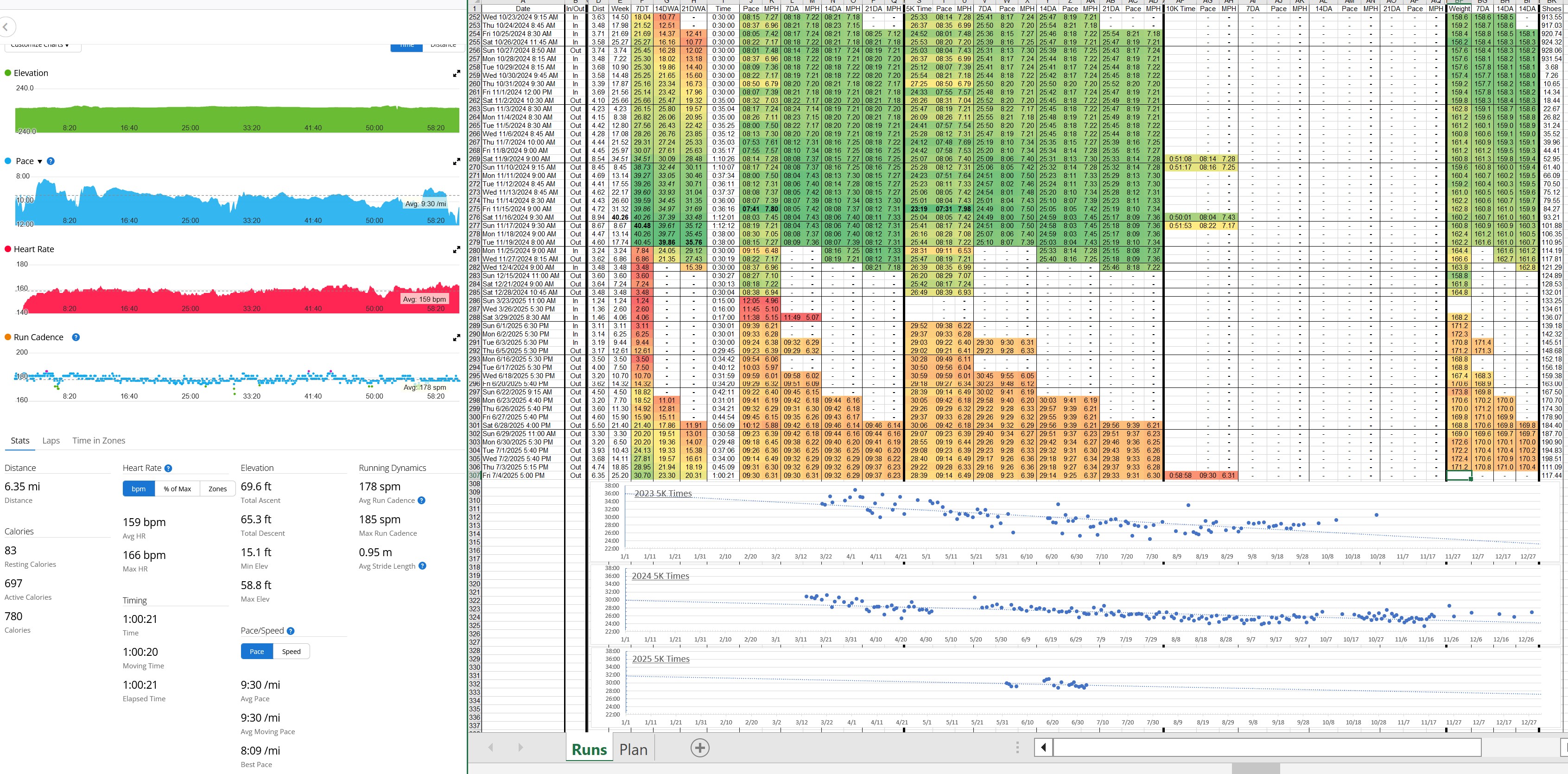Add a new sheet in Excel
The image size is (1568, 774).
click(700, 748)
